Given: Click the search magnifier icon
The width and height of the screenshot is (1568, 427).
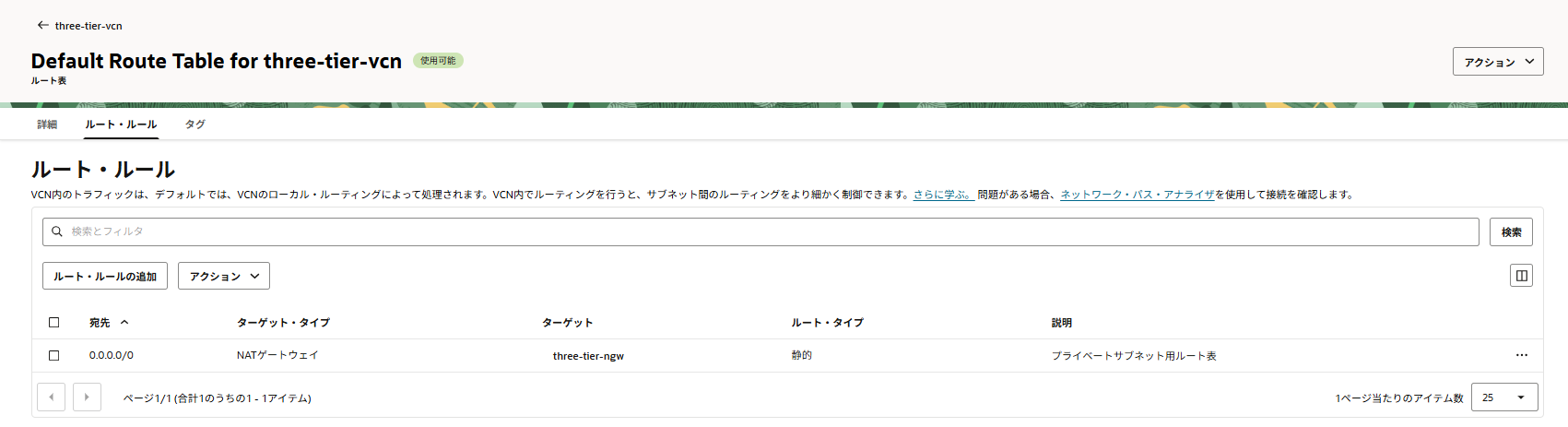Looking at the screenshot, I should (57, 231).
